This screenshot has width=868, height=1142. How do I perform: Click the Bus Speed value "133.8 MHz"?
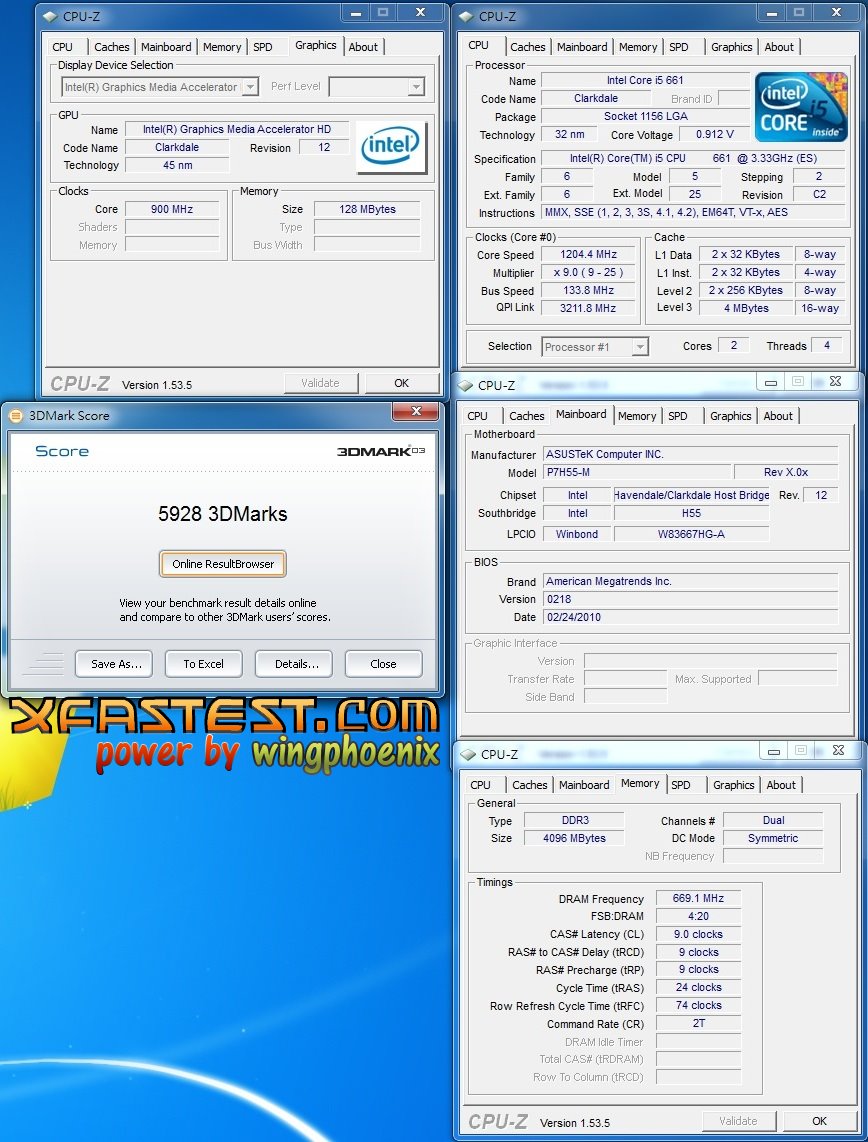(x=588, y=290)
